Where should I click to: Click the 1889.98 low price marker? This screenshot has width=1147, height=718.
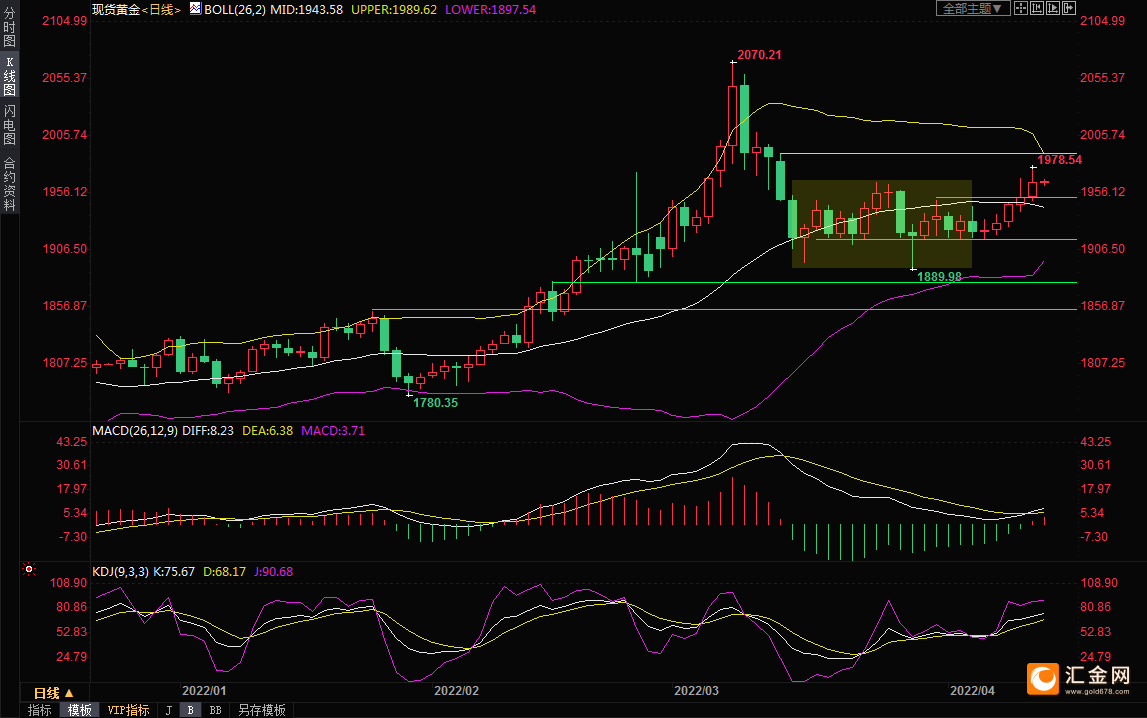939,276
